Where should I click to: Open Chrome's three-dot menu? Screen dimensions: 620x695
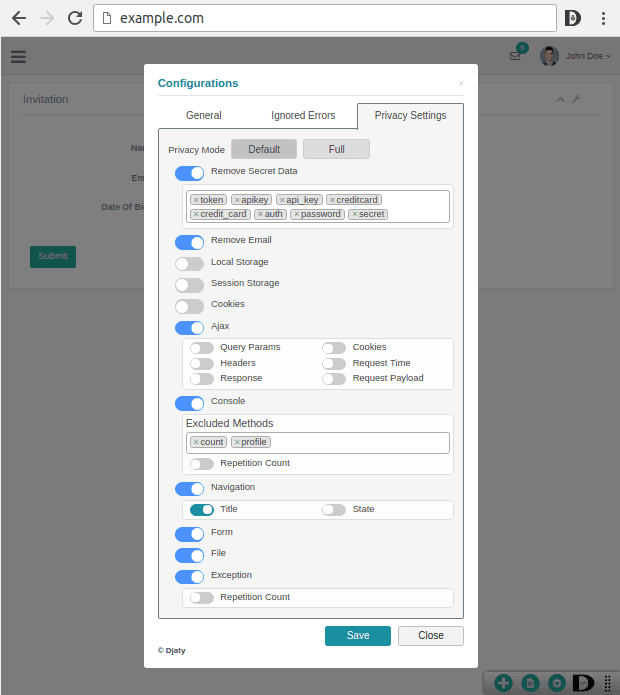click(603, 18)
